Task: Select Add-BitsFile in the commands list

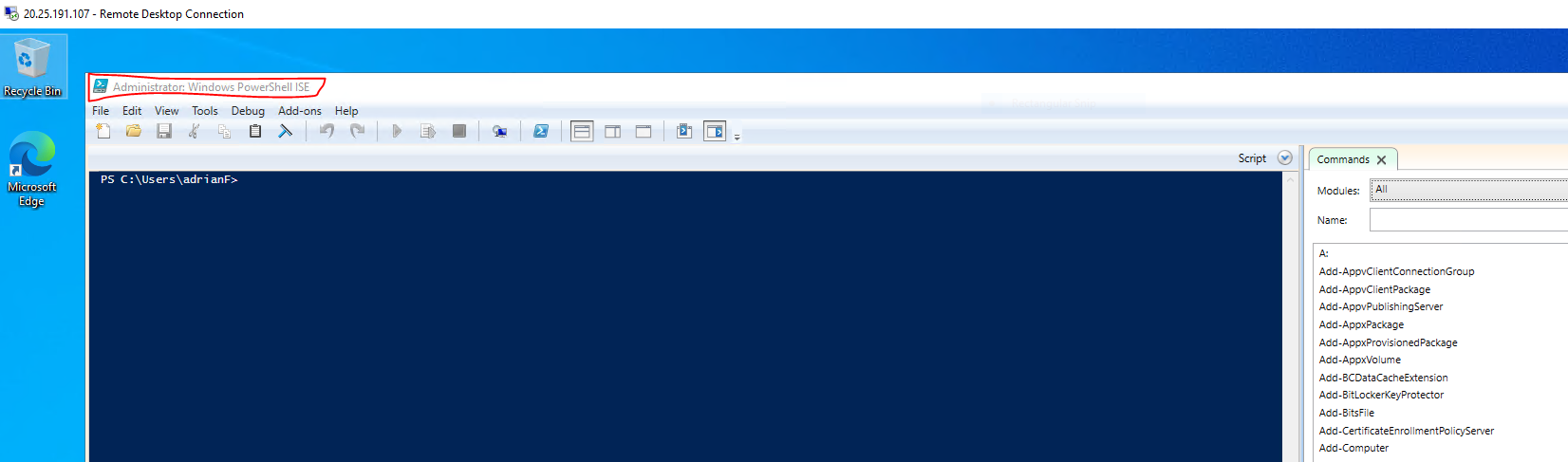Action: (x=1346, y=413)
